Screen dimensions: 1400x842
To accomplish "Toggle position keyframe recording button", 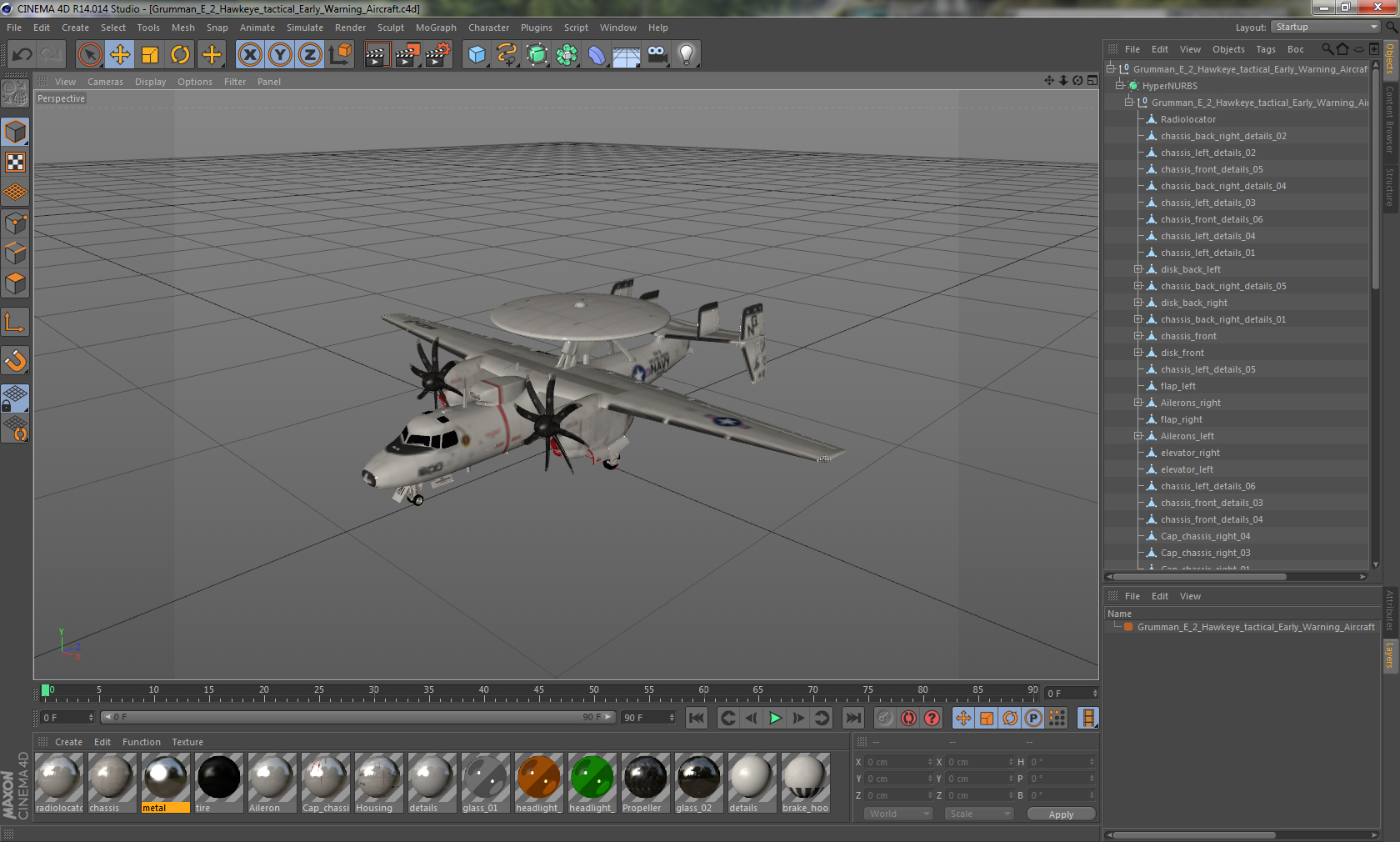I will 963,718.
